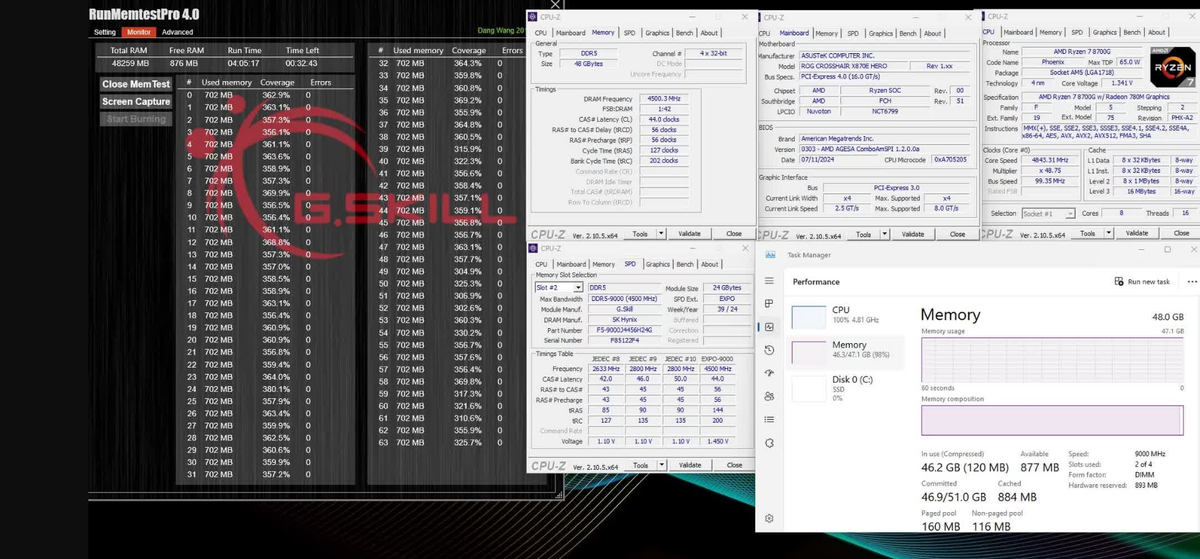The width and height of the screenshot is (1200, 559).
Task: Open Task Manager Settings gear icon
Action: pyautogui.click(x=769, y=518)
